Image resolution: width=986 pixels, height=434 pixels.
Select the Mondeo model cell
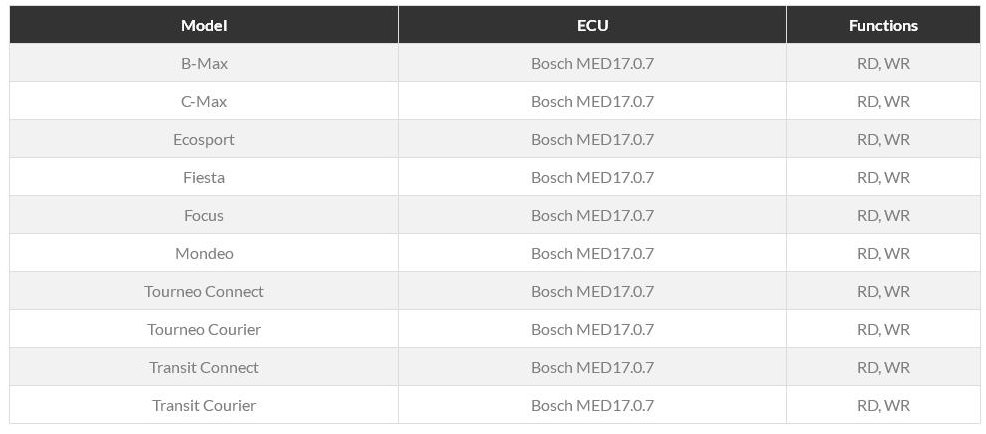coord(204,253)
